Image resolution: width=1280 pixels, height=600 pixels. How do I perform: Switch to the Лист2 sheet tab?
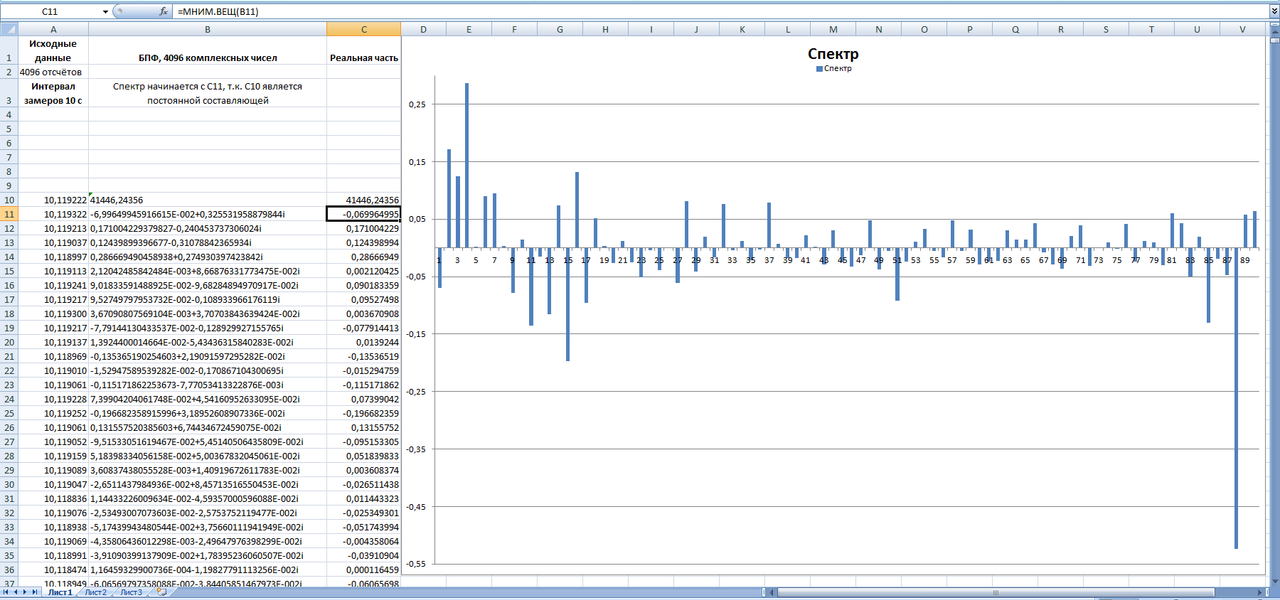coord(96,593)
